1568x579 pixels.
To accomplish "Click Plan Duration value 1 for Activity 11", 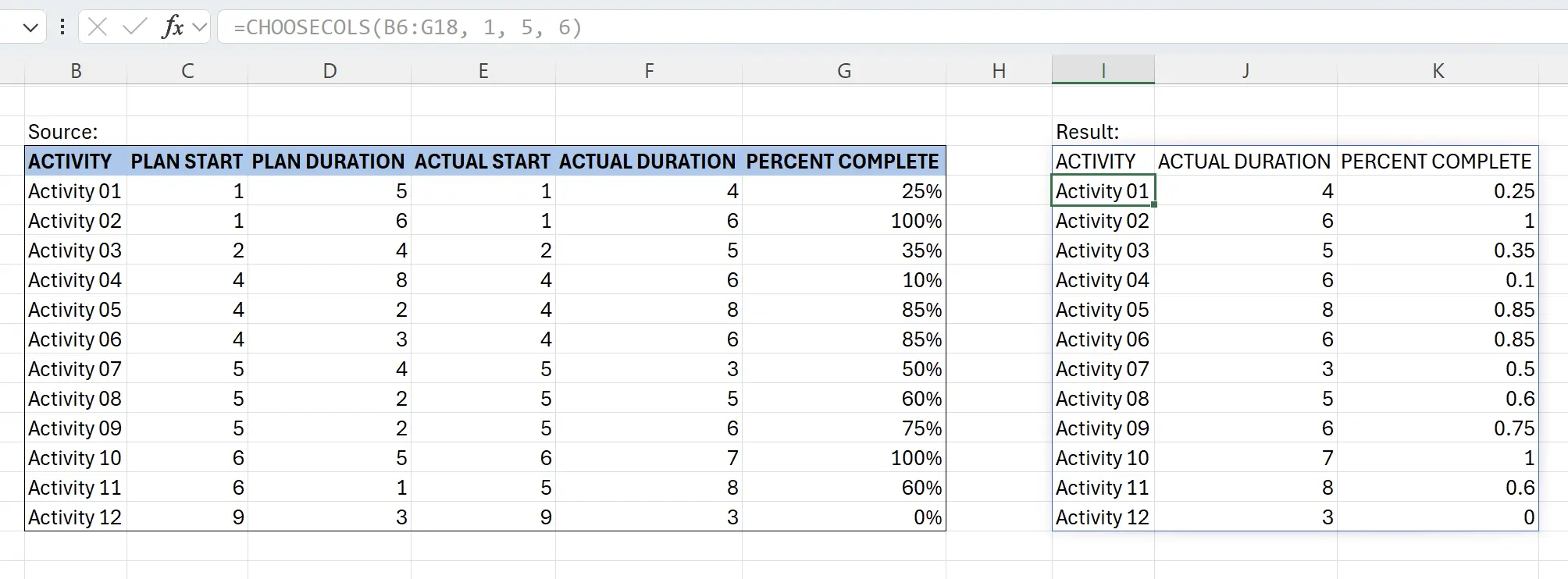I will [x=330, y=487].
